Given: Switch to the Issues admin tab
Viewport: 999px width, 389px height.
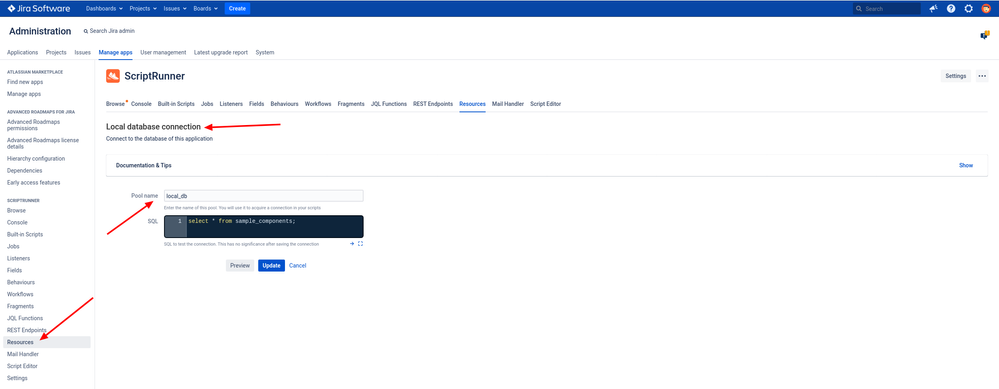Looking at the screenshot, I should pyautogui.click(x=83, y=52).
